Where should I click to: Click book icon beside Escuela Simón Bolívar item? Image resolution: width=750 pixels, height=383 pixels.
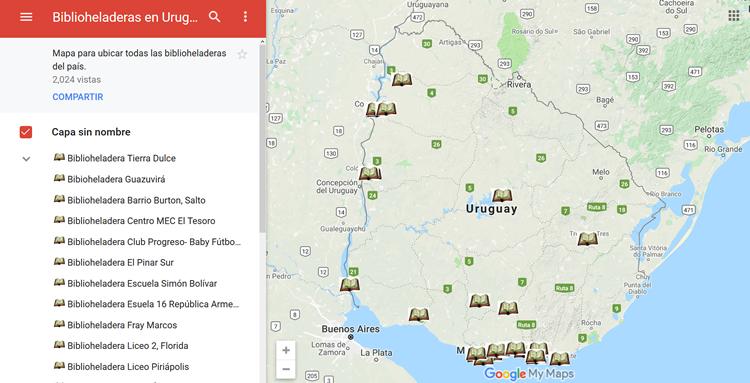tap(59, 282)
